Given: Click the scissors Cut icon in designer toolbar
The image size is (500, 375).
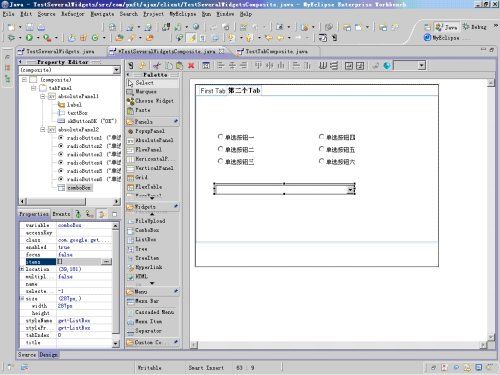Looking at the screenshot, I should 157,65.
